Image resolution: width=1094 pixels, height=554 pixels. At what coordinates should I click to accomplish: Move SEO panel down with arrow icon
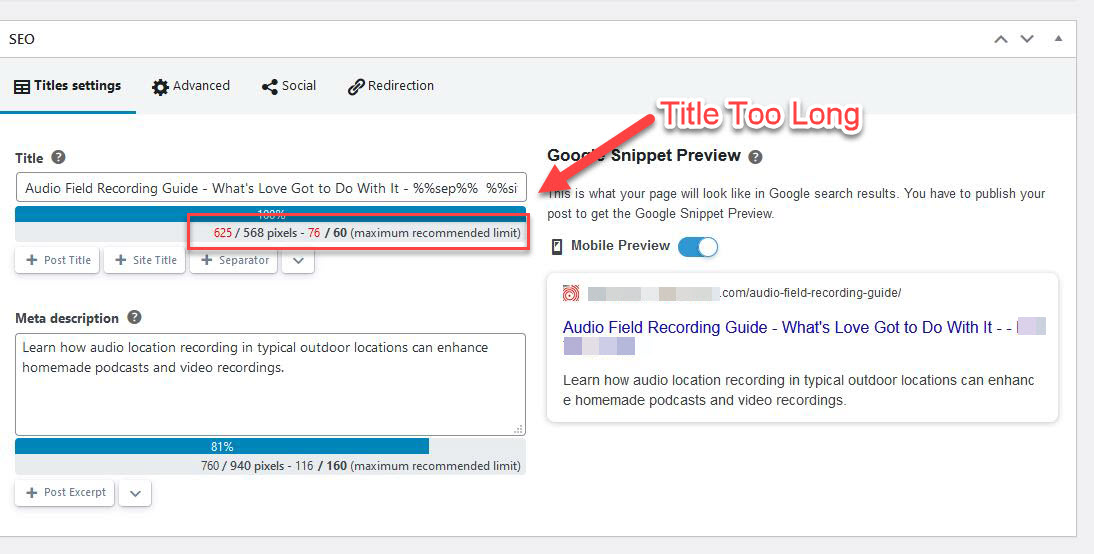tap(1026, 39)
